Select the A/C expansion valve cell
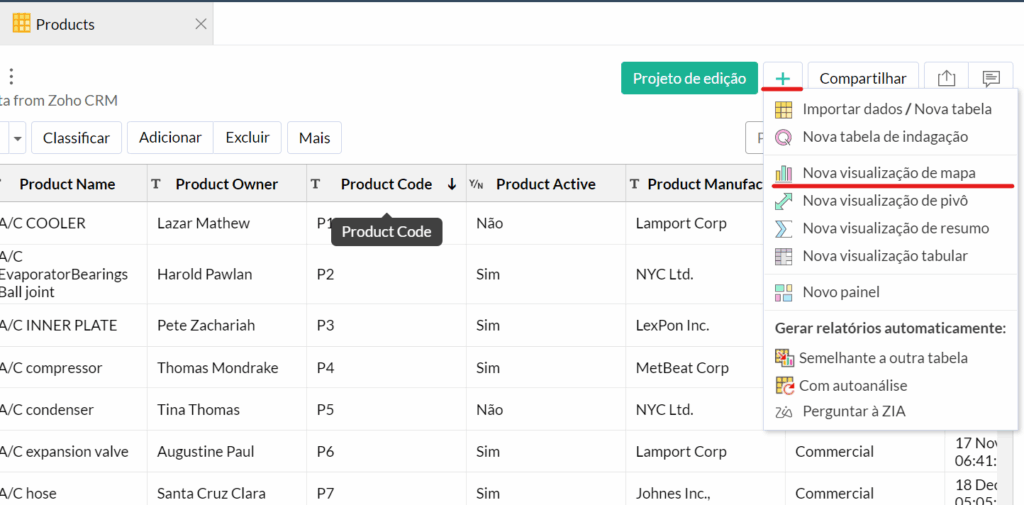The height and width of the screenshot is (505, 1024). pos(73,451)
